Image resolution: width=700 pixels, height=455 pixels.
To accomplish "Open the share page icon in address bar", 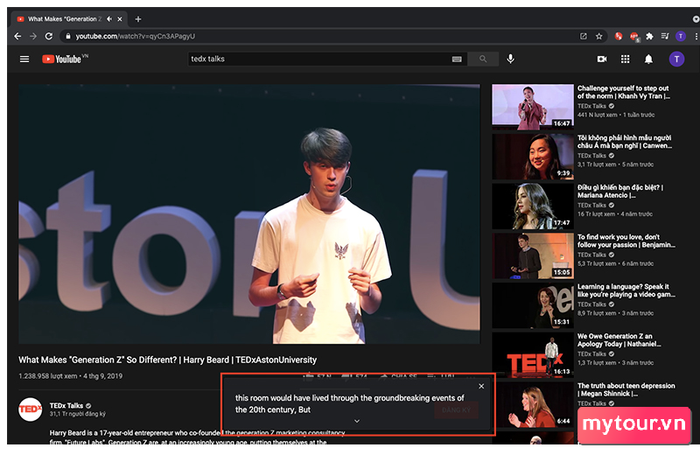I will 583,36.
